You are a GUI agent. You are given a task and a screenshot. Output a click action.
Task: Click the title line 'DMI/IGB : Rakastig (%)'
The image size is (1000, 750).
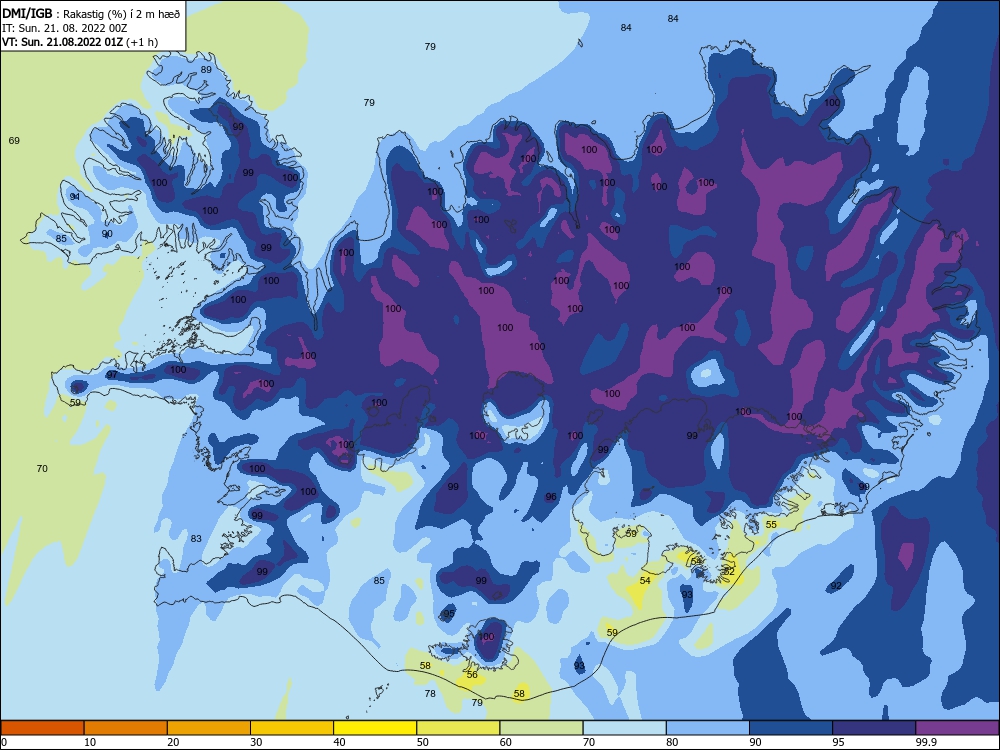pyautogui.click(x=65, y=13)
